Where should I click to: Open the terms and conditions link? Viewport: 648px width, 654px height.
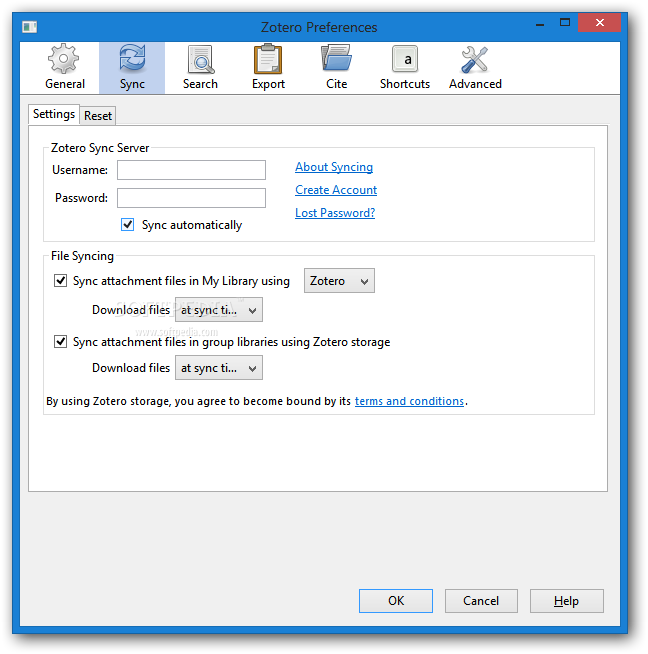point(409,401)
